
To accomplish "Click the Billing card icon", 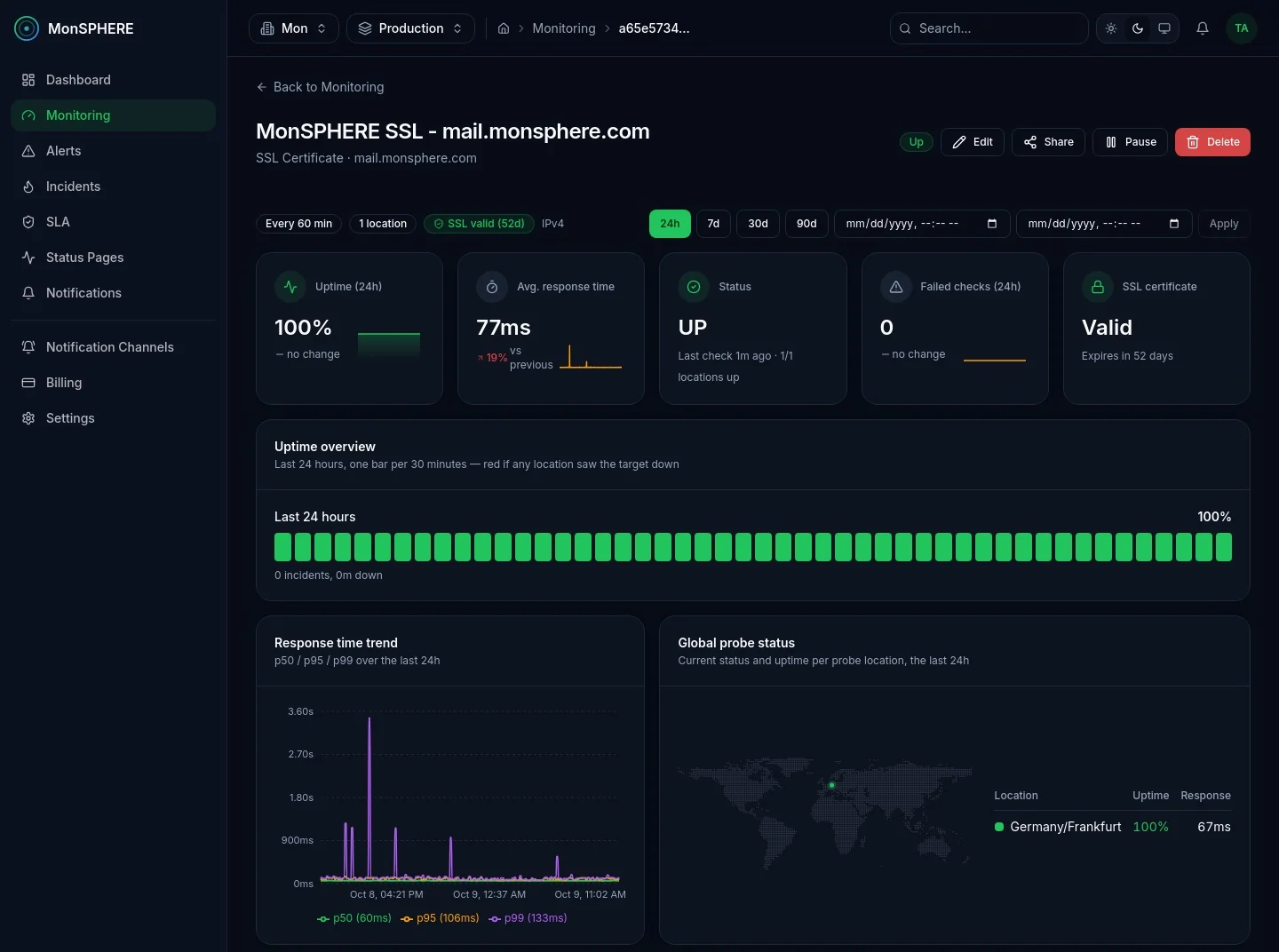I will click(28, 383).
